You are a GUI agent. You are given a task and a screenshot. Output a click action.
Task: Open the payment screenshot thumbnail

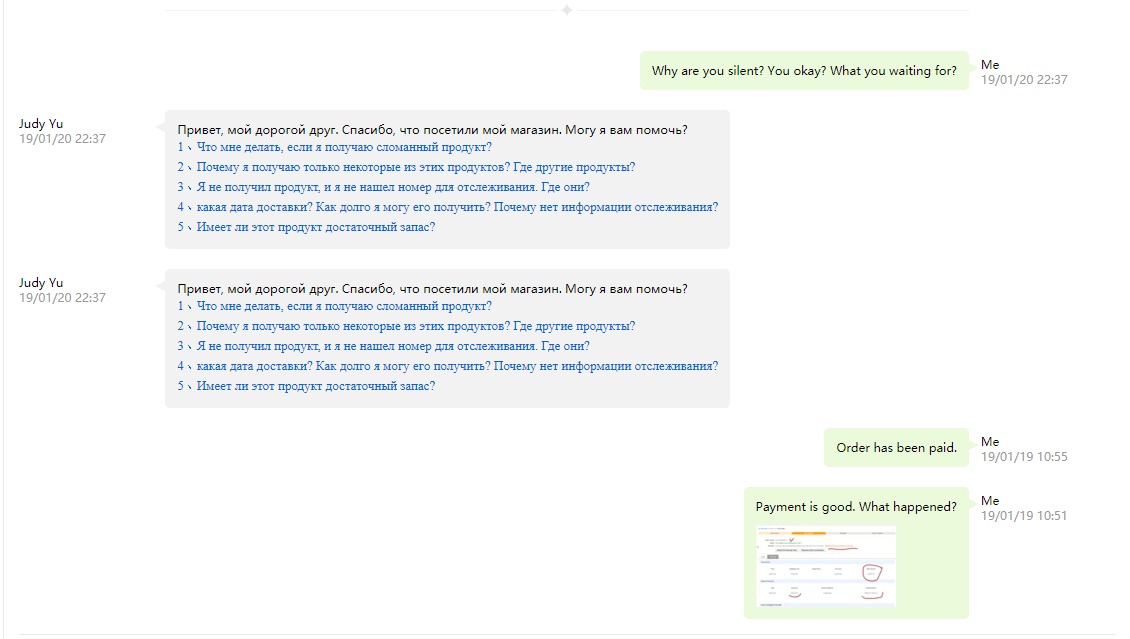[x=825, y=565]
